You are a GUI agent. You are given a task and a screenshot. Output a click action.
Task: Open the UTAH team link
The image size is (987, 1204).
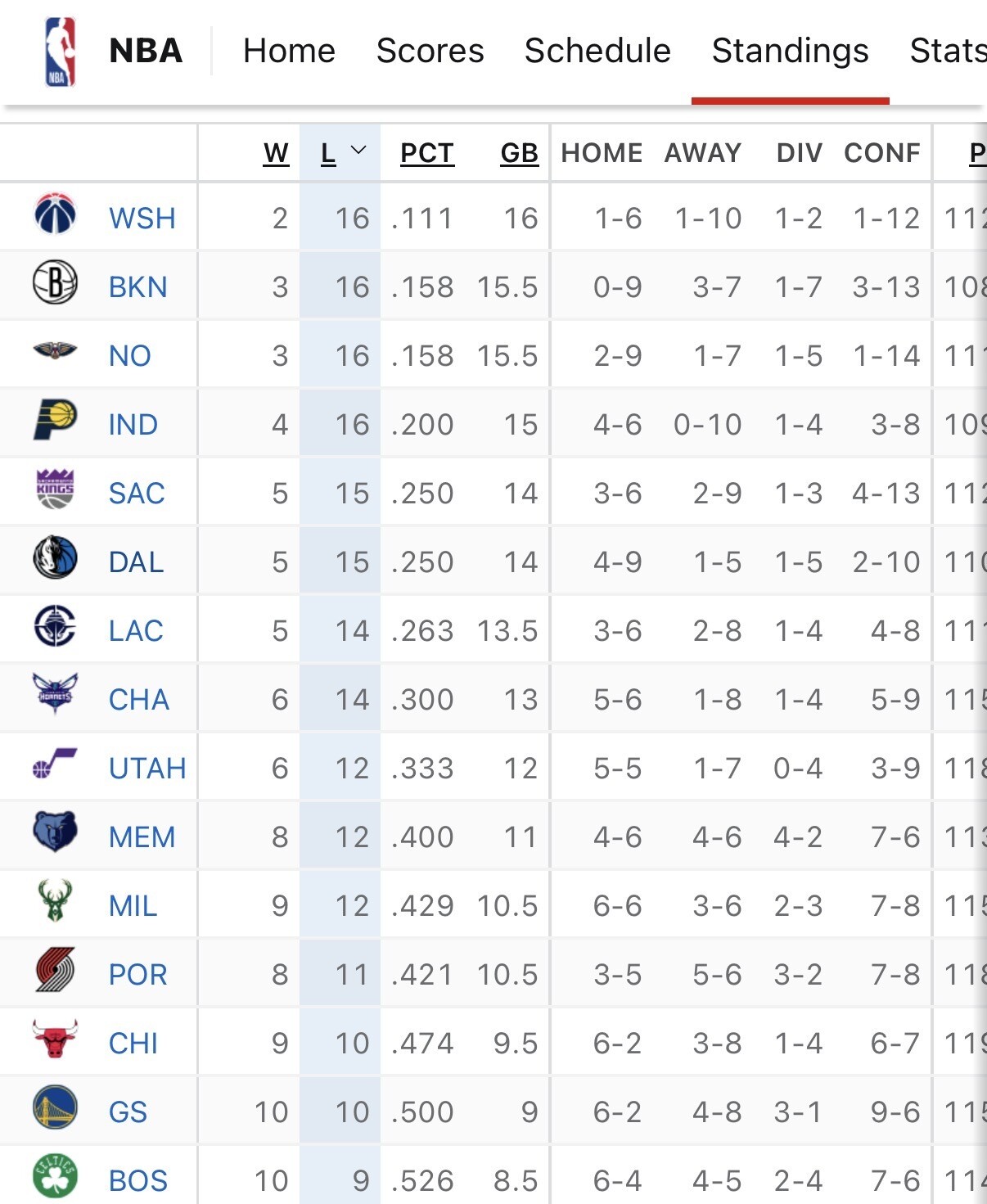tap(147, 769)
